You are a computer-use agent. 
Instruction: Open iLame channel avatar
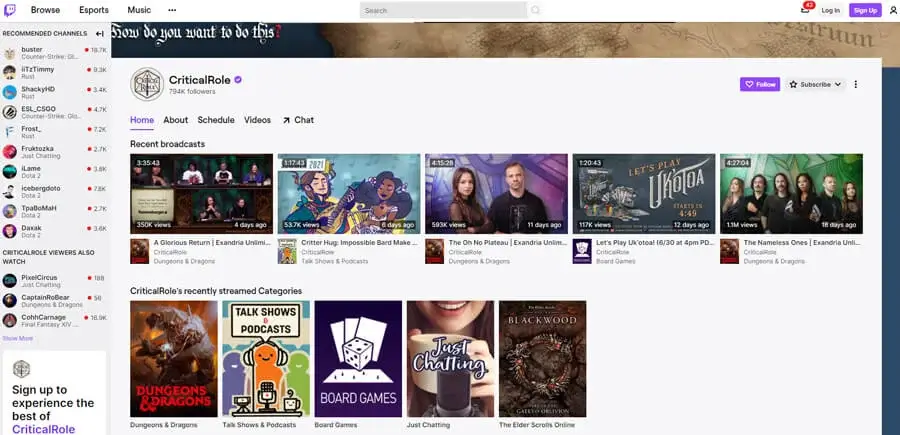9,172
